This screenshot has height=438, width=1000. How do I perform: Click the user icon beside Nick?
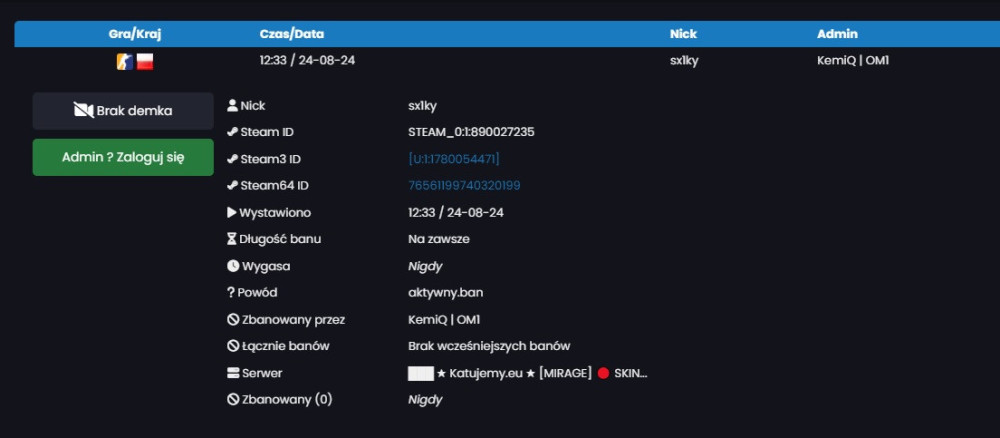[x=232, y=105]
